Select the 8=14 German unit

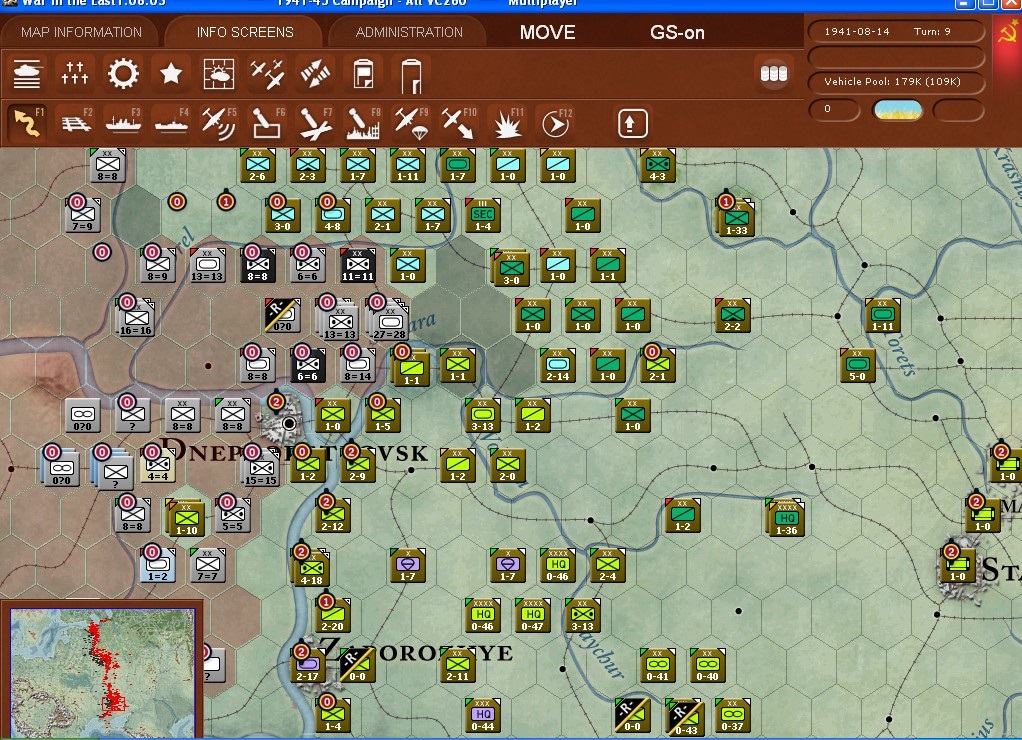pyautogui.click(x=358, y=365)
